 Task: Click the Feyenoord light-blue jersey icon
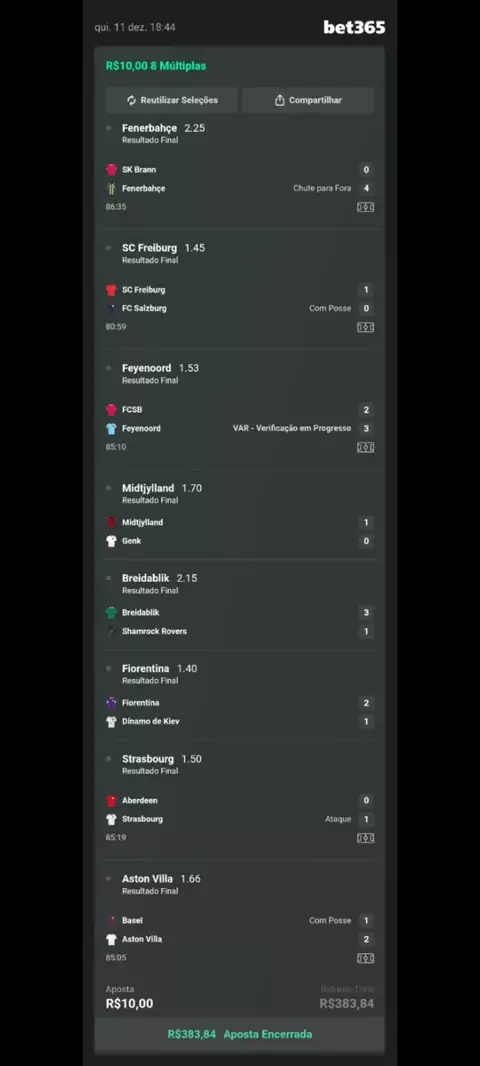[x=112, y=429]
